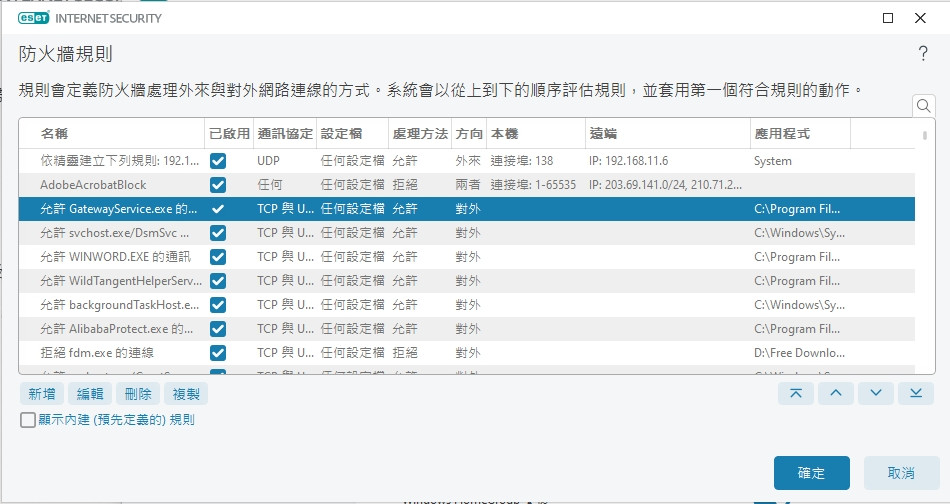Screen dimensions: 950x504
Task: Open the help question mark icon
Action: point(923,53)
